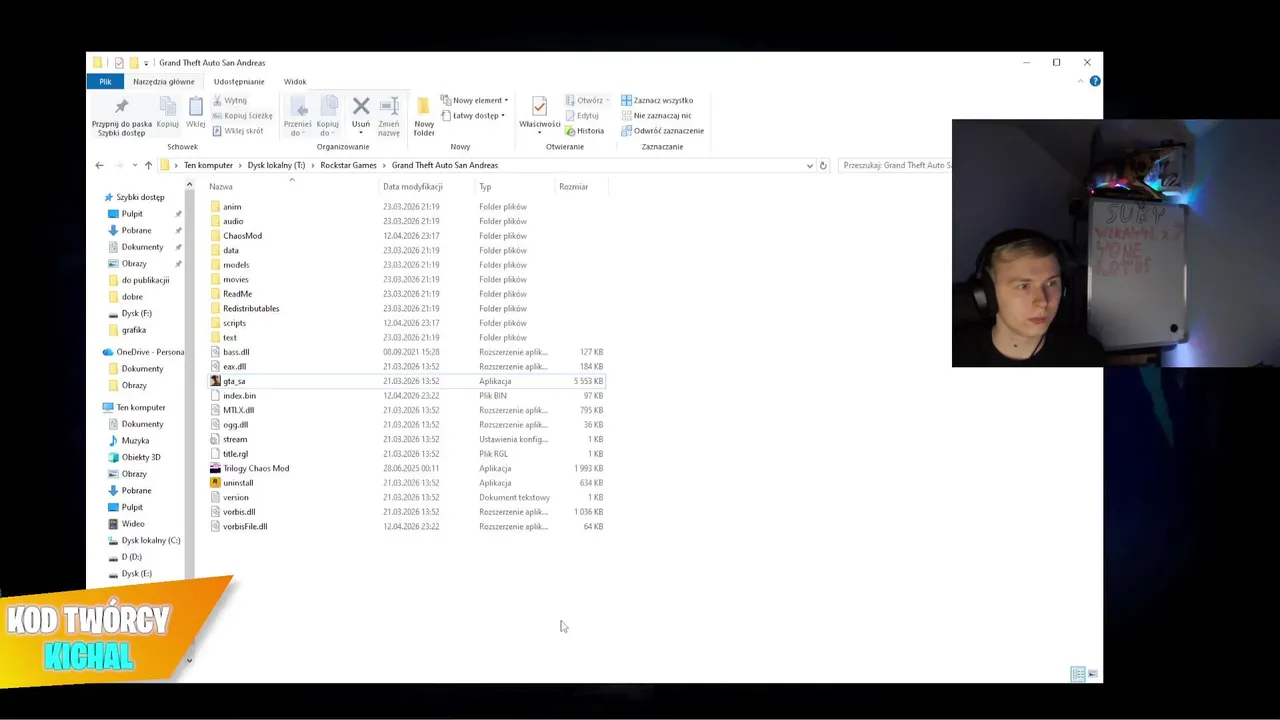The width and height of the screenshot is (1280, 720).
Task: Click Dysk lokalny (T:) in the breadcrumb
Action: tap(276, 165)
